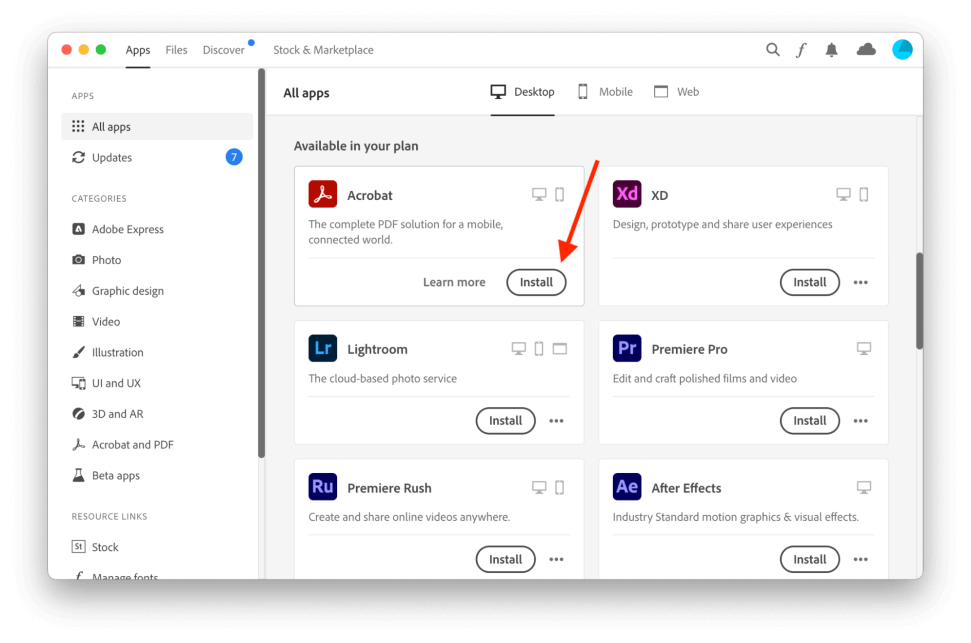Open Graphic design category
Image resolution: width=971 pixels, height=643 pixels.
(118, 291)
